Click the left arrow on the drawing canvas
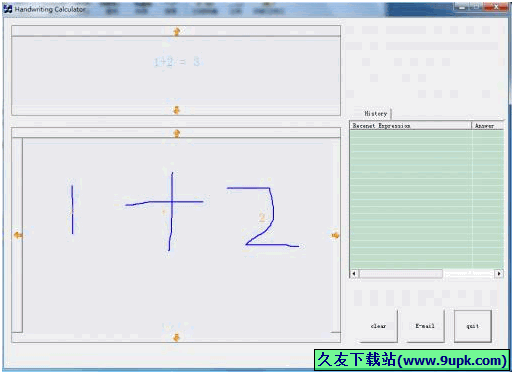Viewport: 513px width, 374px height. (18, 235)
